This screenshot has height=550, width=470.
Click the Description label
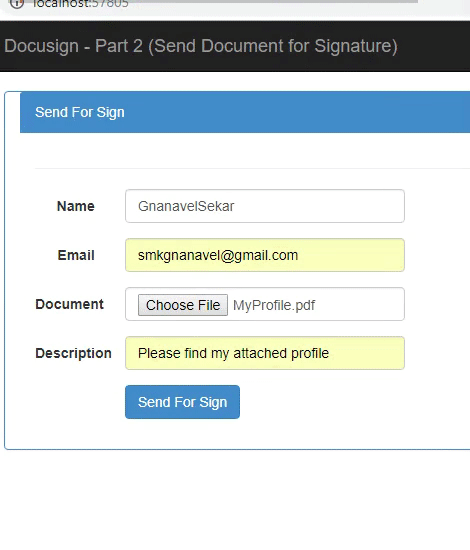point(73,353)
